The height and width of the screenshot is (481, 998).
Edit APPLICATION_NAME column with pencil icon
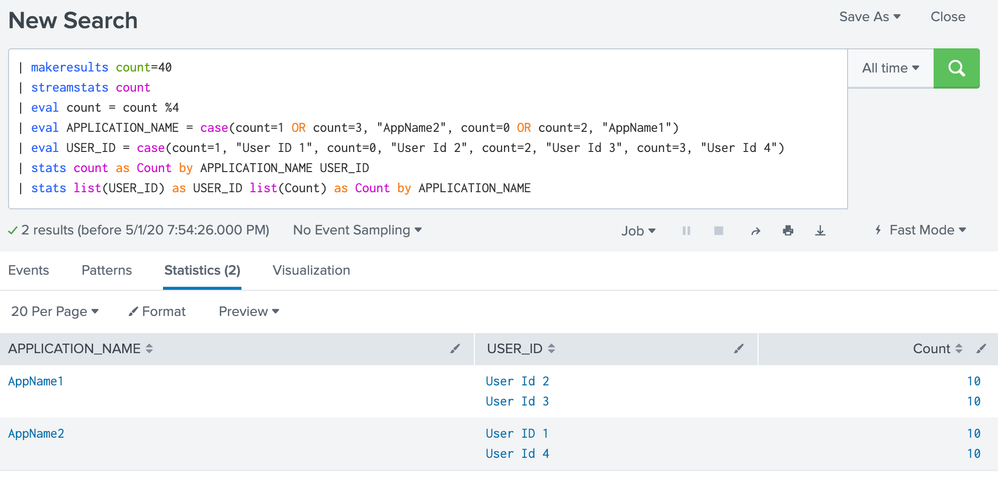click(455, 349)
